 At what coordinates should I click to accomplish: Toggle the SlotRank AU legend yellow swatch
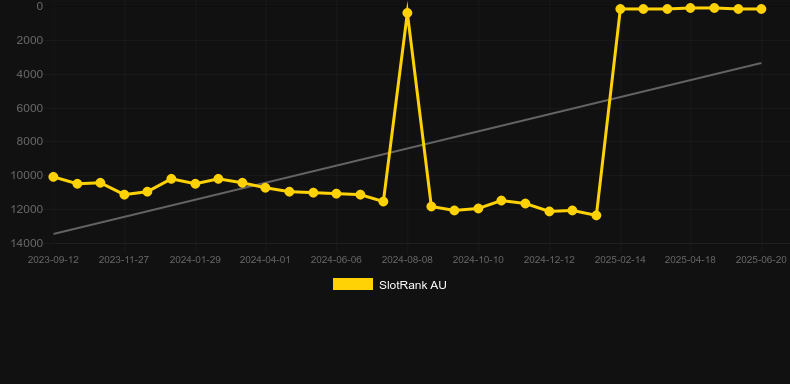point(353,284)
